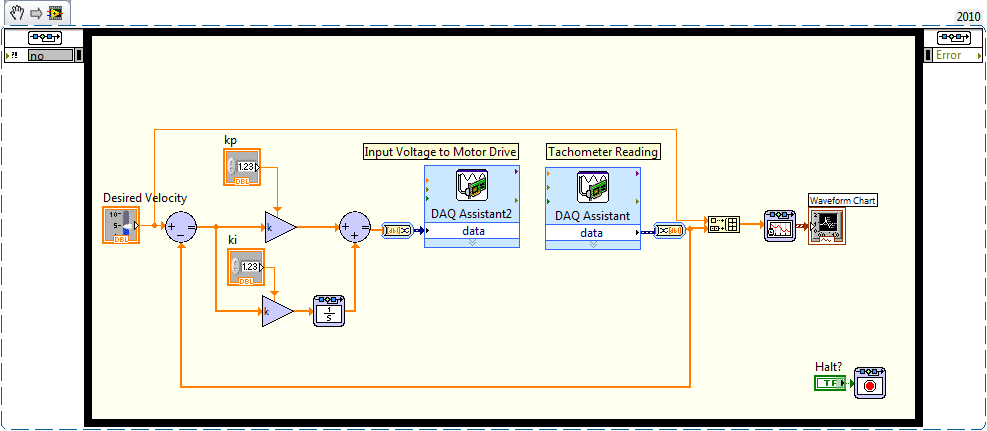987x431 pixels.
Task: Select the build array node before the chart
Action: 722,226
